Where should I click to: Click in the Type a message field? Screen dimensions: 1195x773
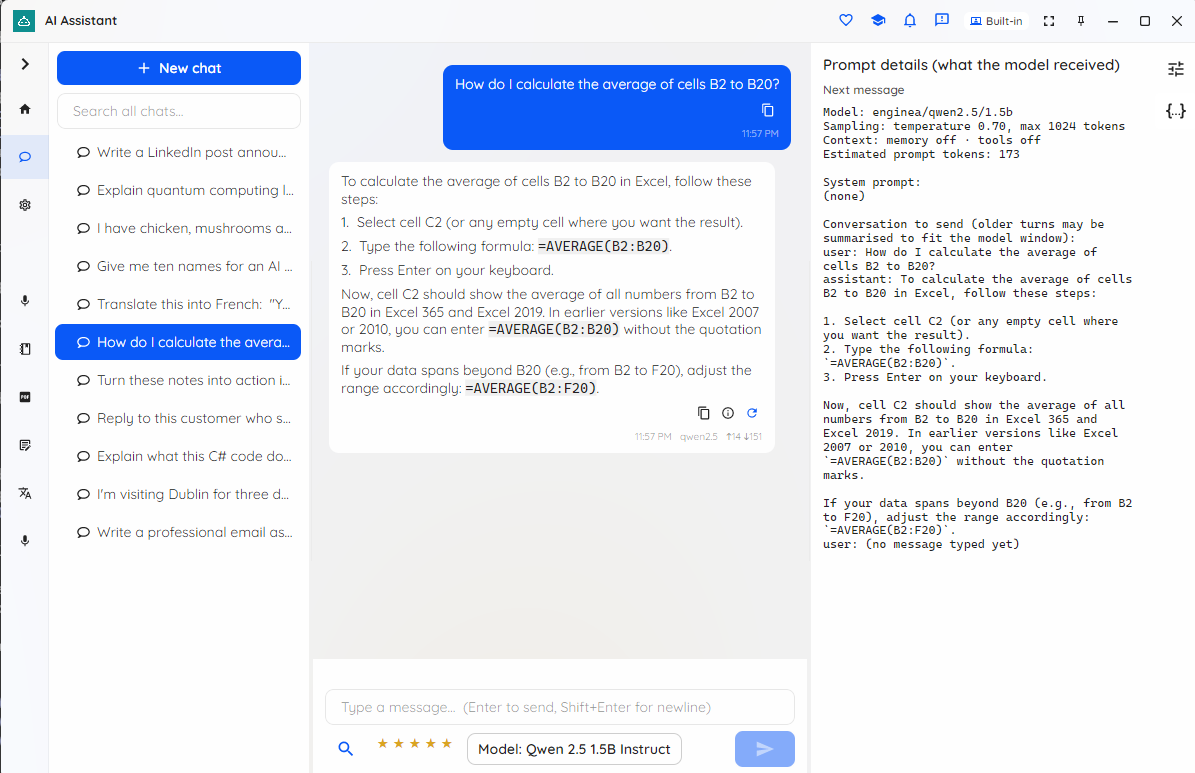(x=560, y=707)
